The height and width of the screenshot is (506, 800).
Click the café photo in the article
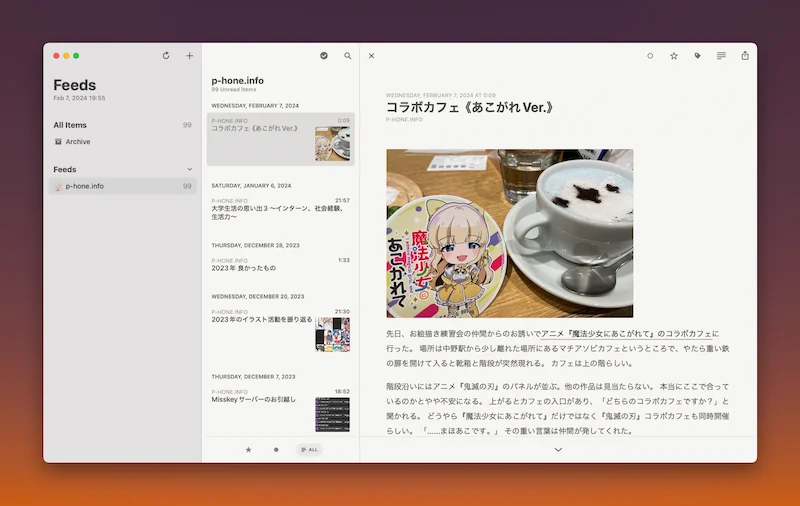[509, 233]
